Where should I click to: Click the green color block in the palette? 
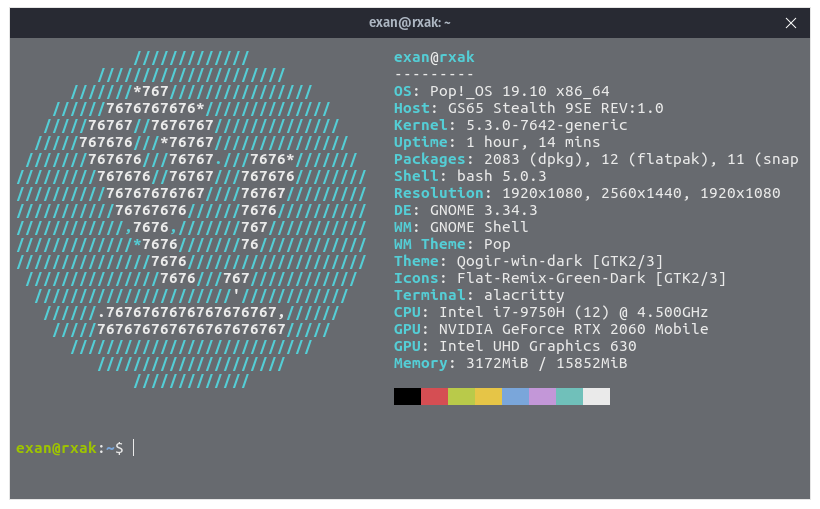[462, 397]
